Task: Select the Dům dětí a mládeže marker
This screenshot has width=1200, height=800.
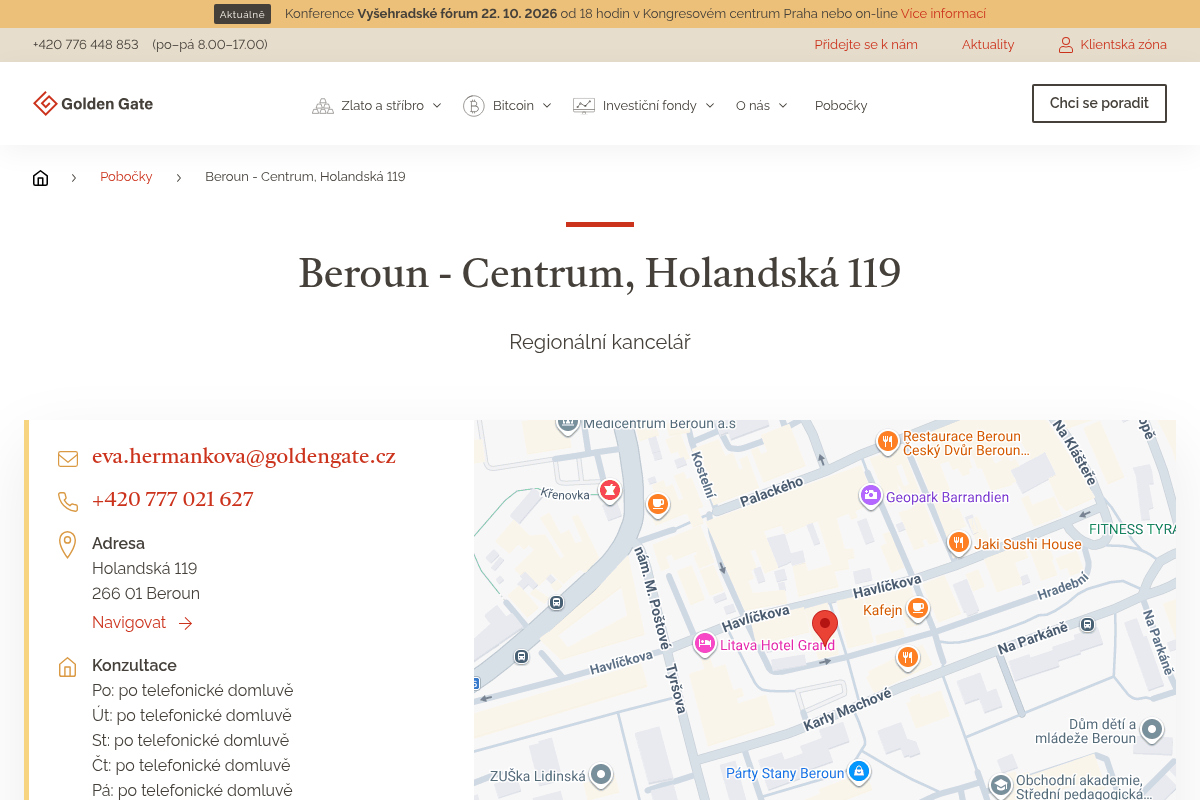Action: 1152,730
